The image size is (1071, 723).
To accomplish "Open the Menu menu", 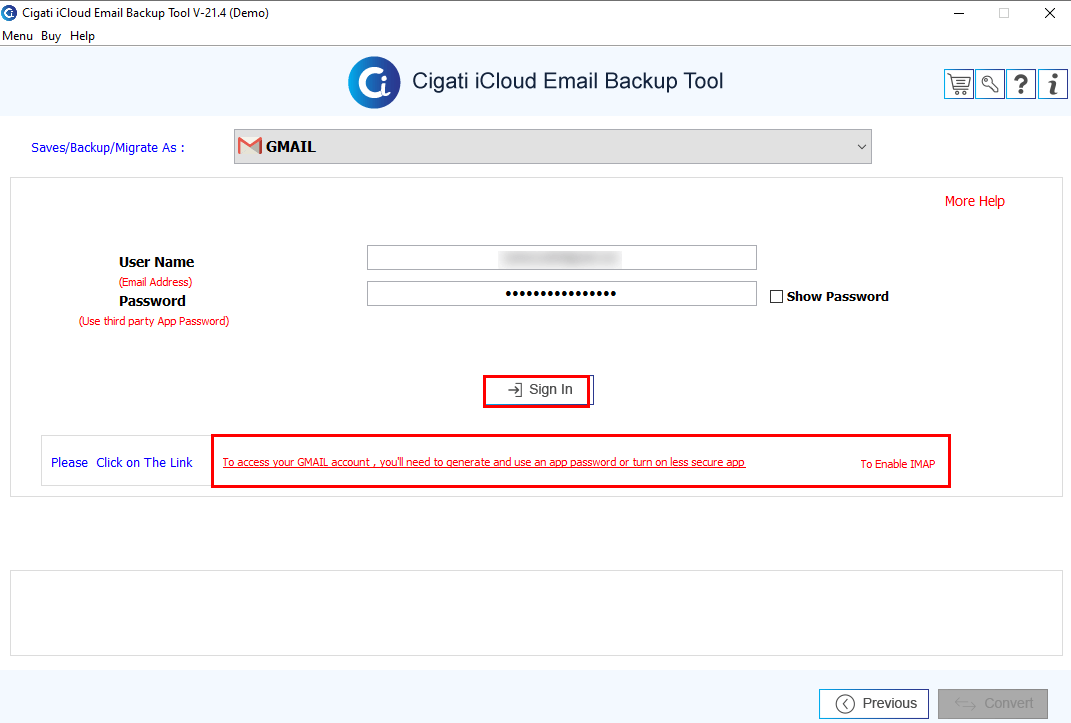I will pos(18,36).
